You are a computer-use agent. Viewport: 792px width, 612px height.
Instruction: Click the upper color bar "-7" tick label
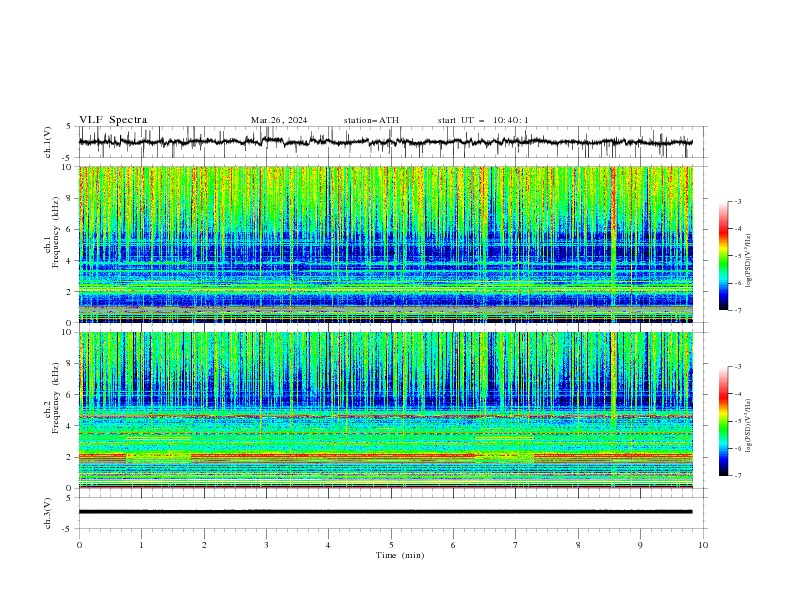(x=737, y=310)
